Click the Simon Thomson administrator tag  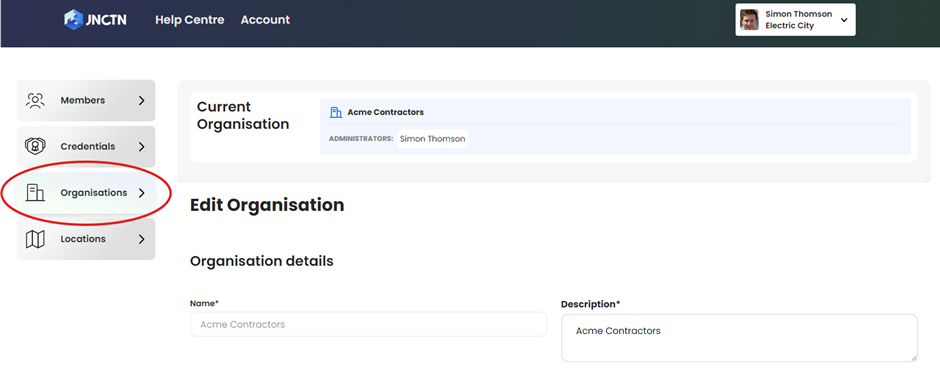[x=432, y=138]
